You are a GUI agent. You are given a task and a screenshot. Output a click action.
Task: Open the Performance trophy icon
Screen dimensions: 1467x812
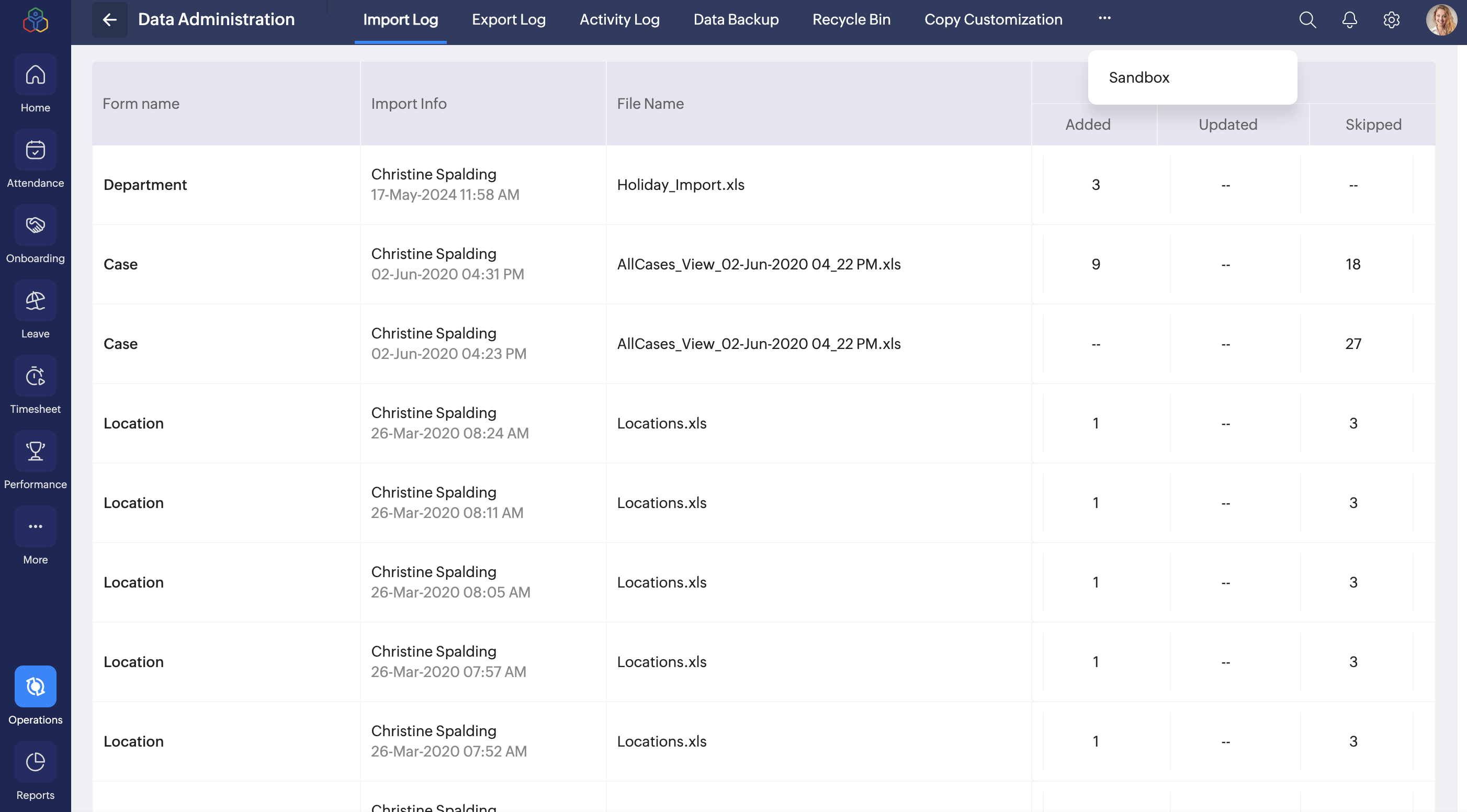point(35,451)
